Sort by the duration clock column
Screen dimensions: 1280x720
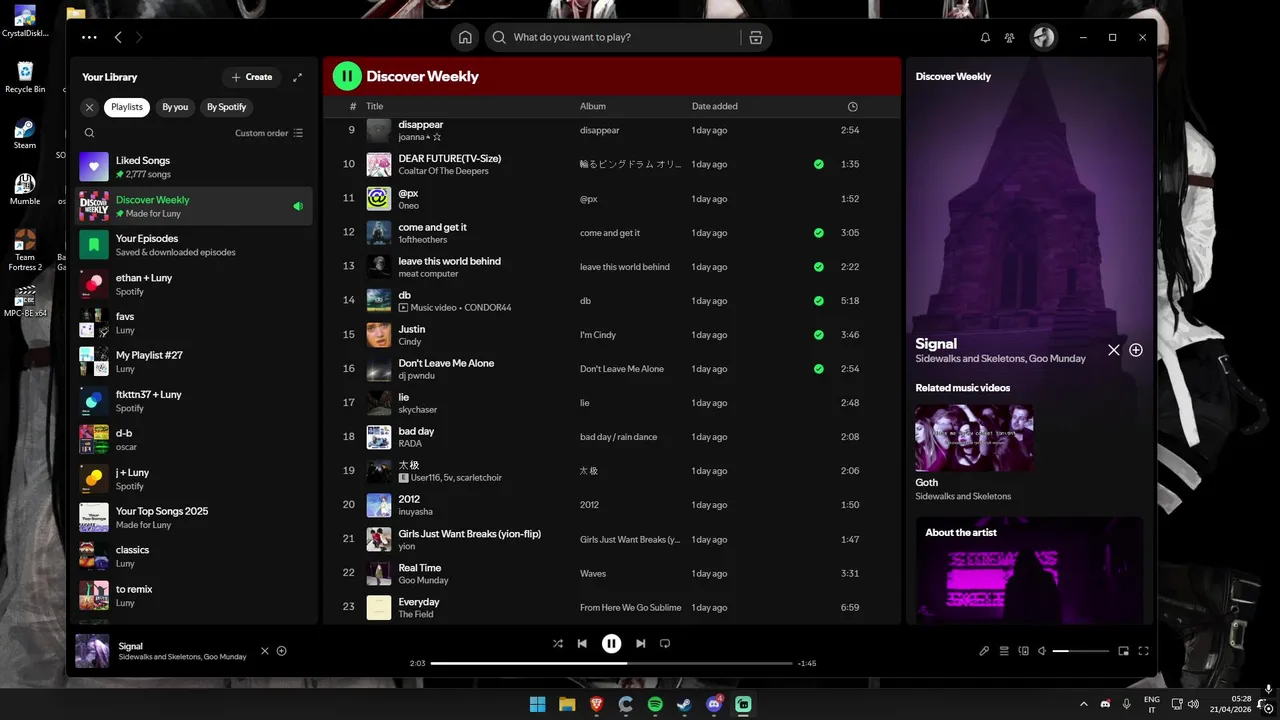click(852, 106)
